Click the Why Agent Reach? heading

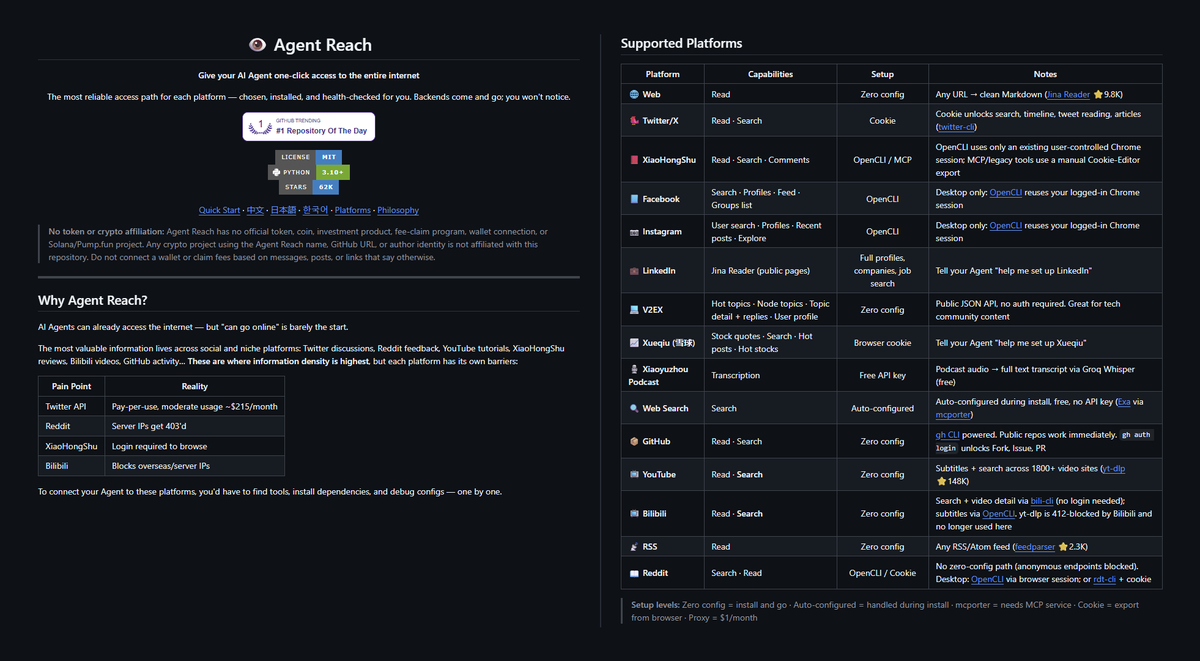point(93,300)
